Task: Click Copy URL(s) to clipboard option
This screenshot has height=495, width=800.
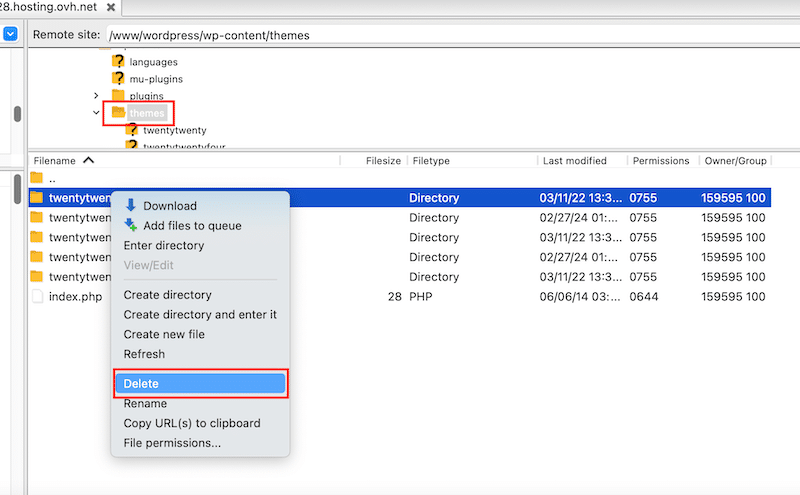Action: 191,423
